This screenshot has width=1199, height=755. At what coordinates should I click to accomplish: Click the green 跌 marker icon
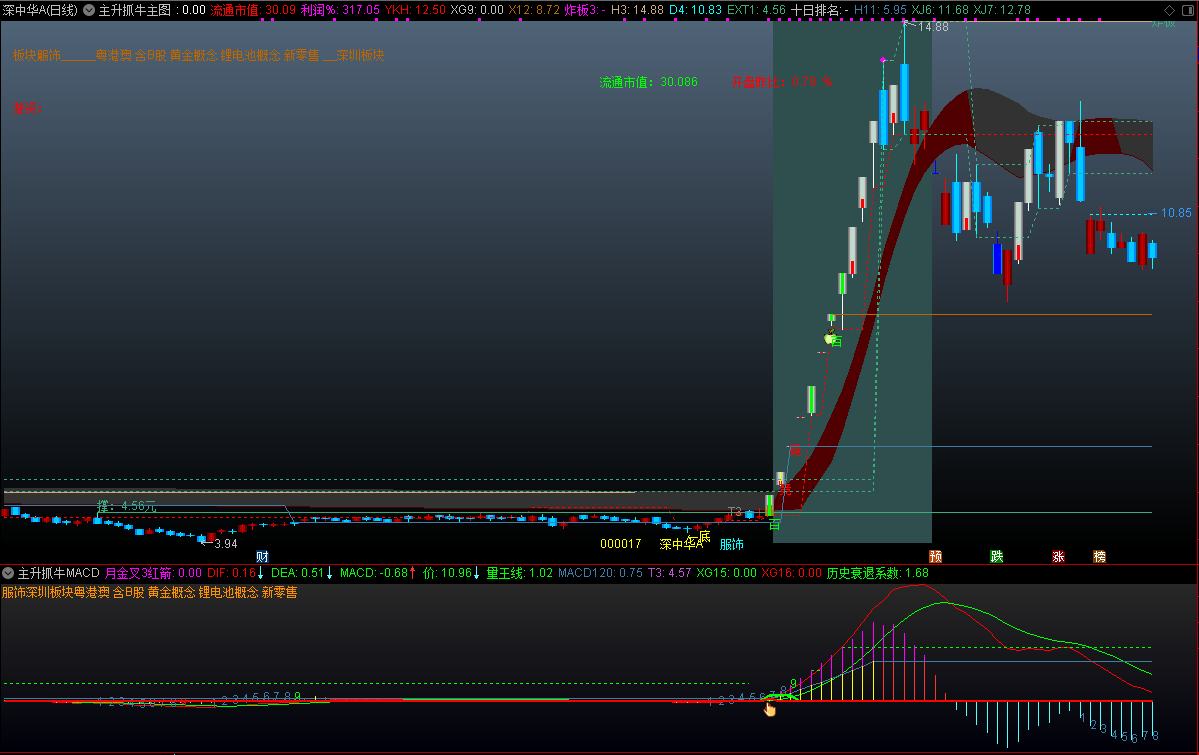(997, 557)
